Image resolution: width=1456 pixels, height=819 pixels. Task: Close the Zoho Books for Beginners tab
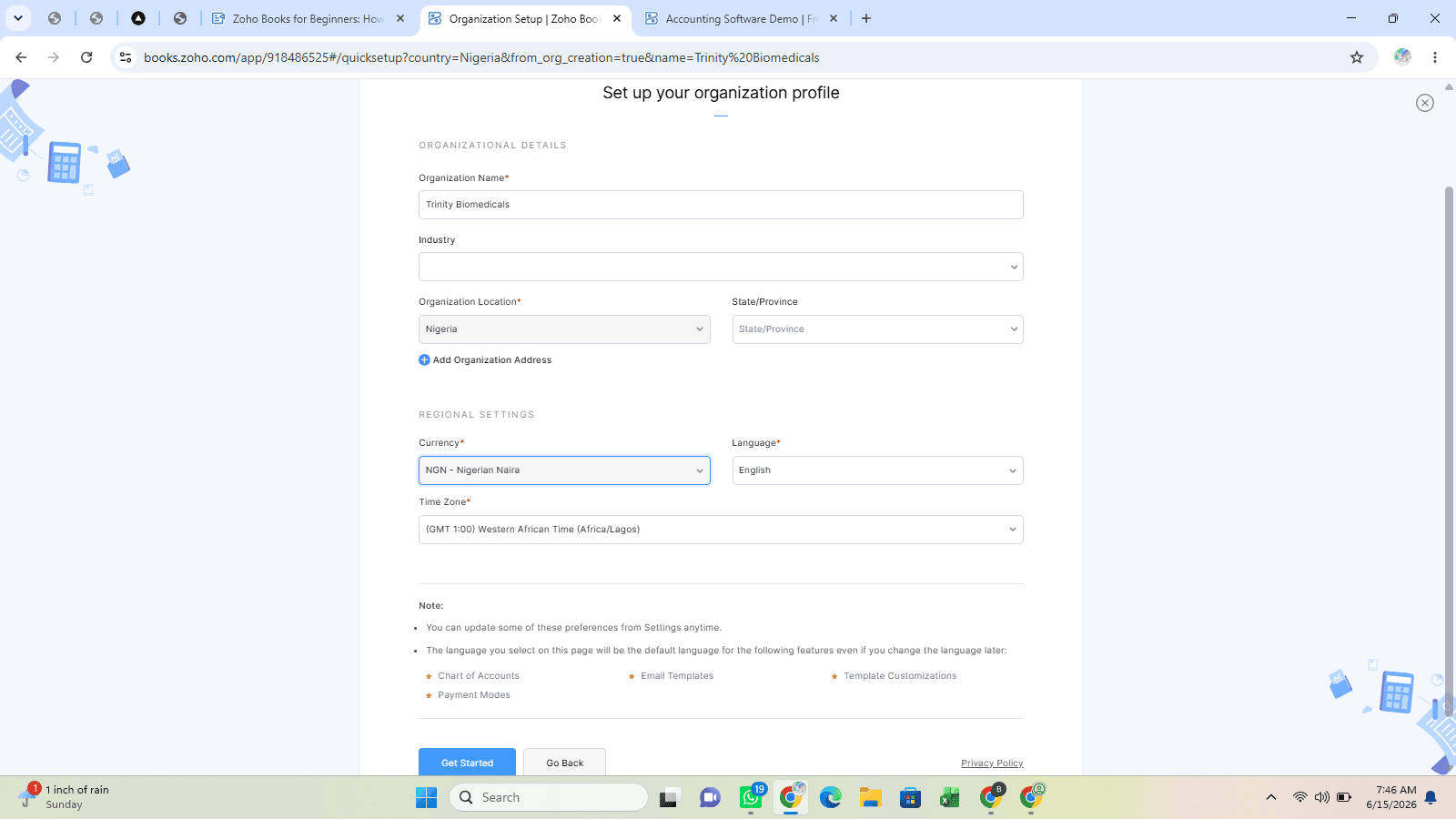coord(400,18)
